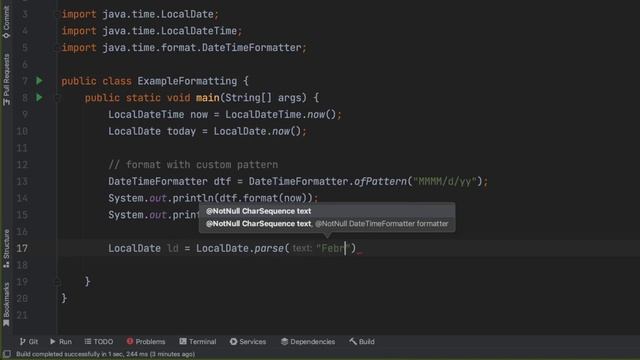Open the Build tool window
Image resolution: width=640 pixels, height=360 pixels.
[x=362, y=342]
